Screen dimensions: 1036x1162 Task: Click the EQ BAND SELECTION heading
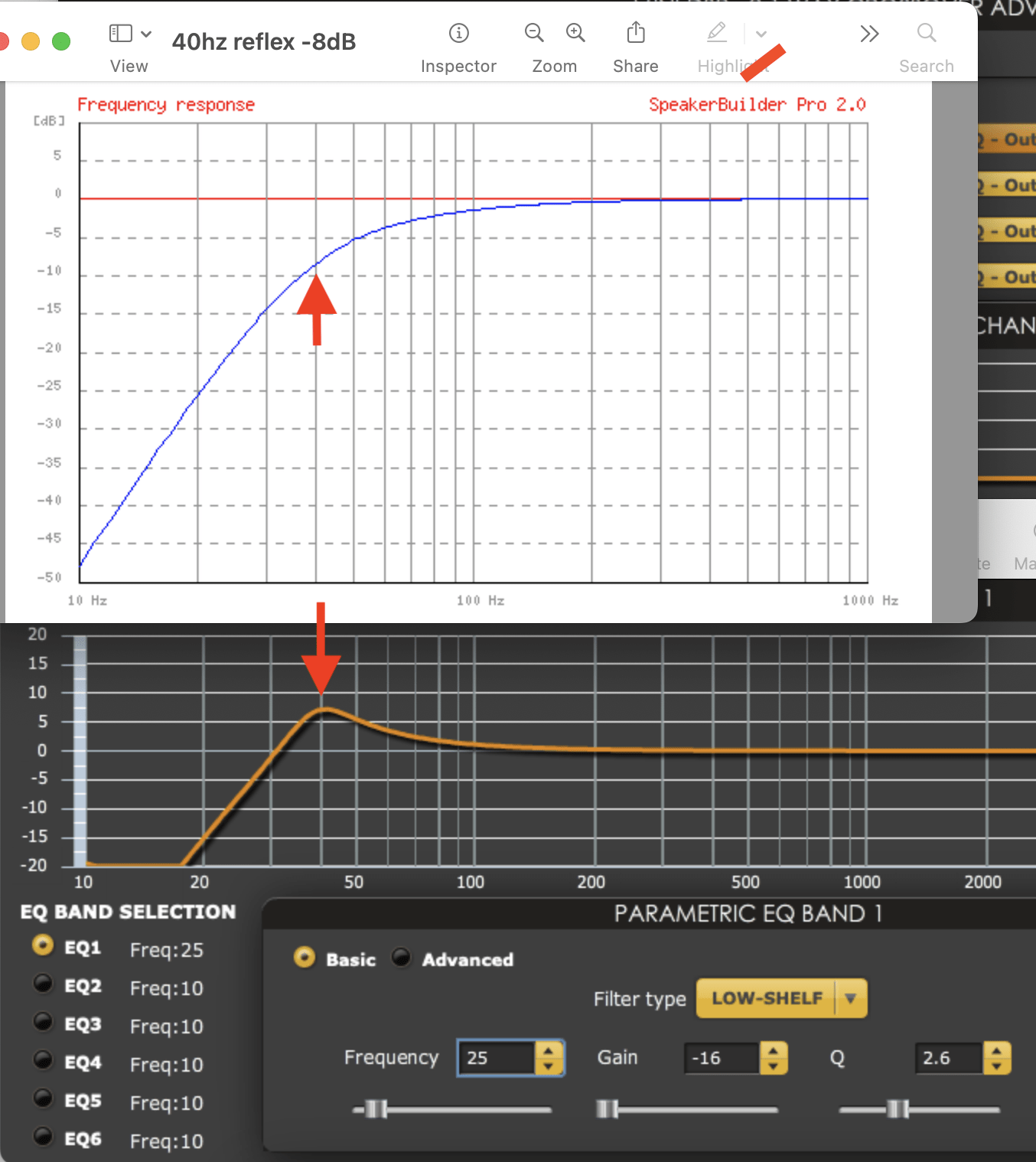tap(128, 912)
